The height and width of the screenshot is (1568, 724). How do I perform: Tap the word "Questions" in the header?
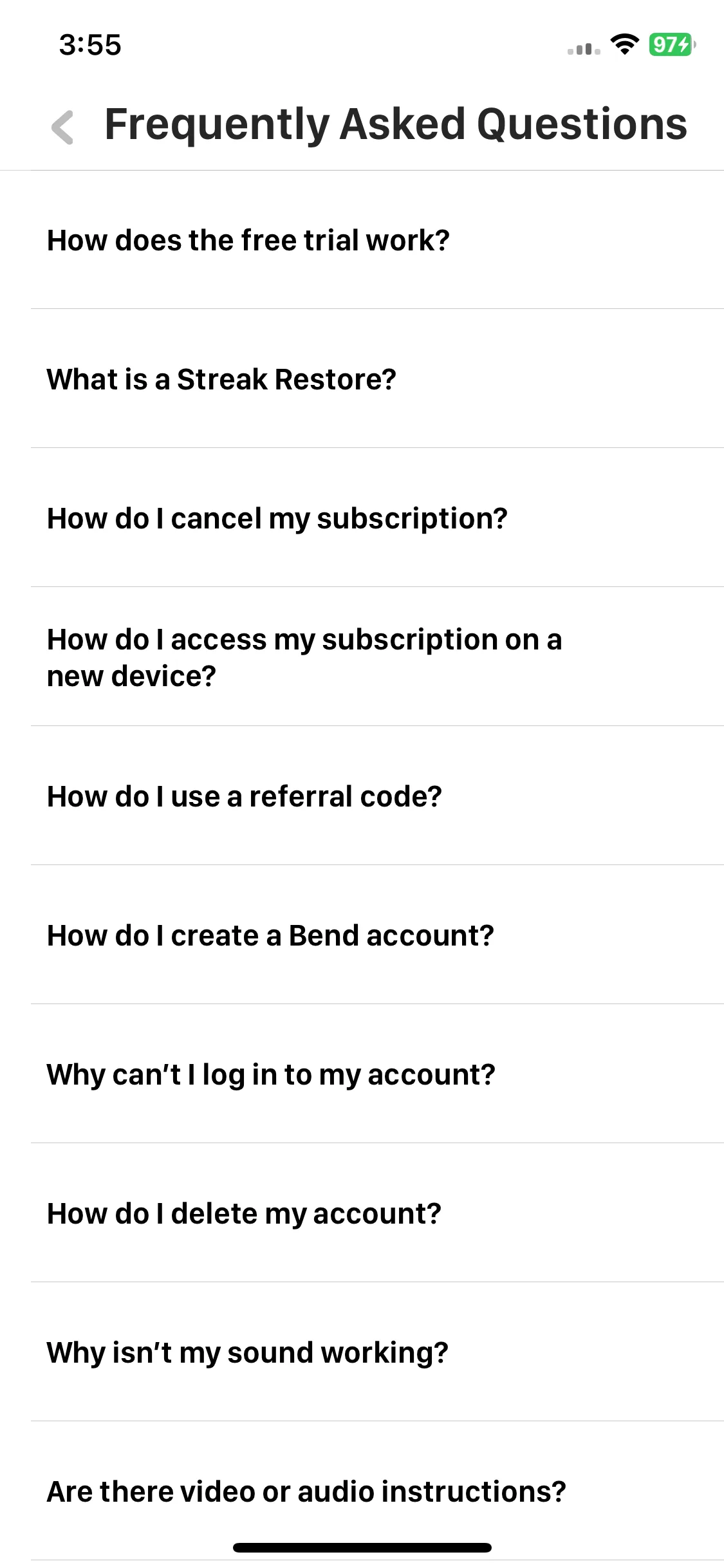tap(582, 124)
